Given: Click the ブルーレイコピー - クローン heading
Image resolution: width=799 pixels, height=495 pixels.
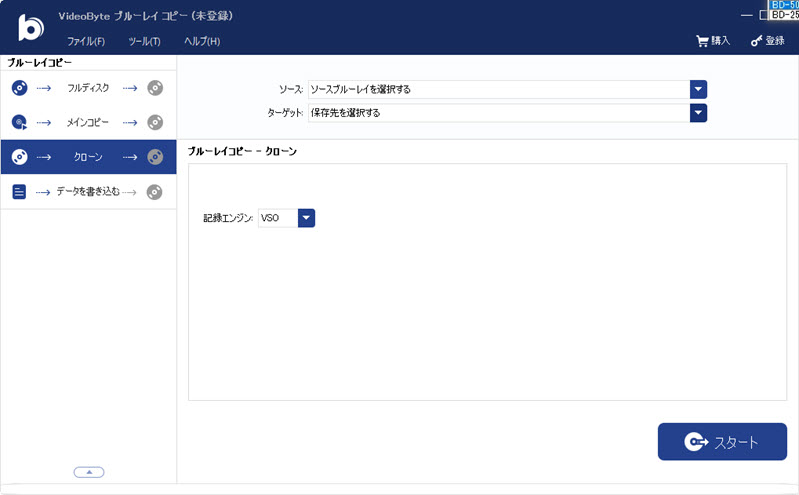Looking at the screenshot, I should [242, 151].
